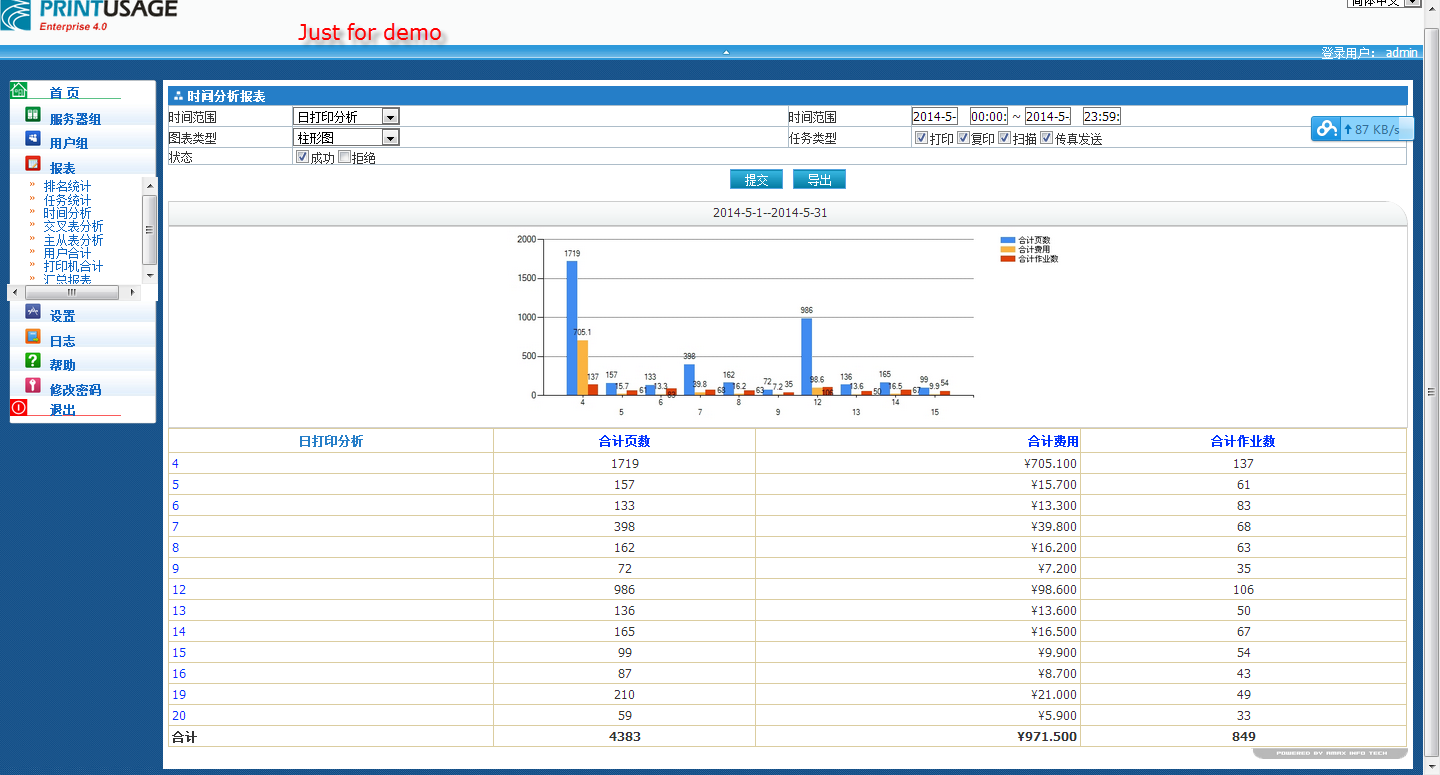1440x775 pixels.
Task: Click the 提交 submit button
Action: click(756, 180)
